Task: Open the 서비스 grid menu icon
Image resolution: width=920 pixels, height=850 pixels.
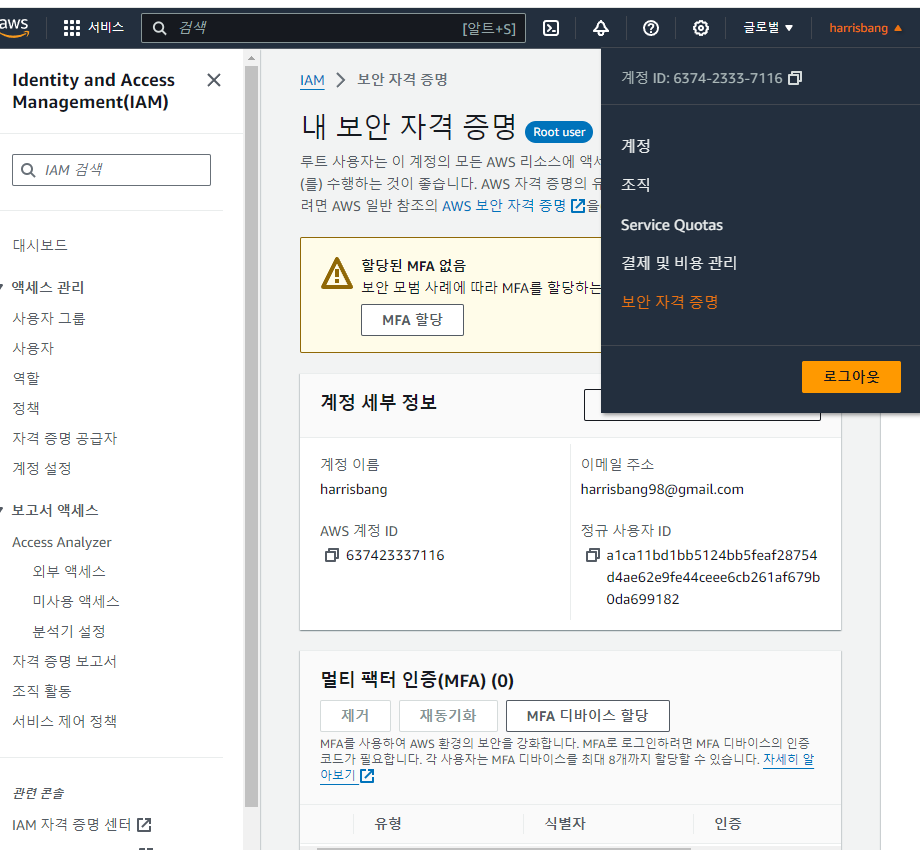Action: tap(72, 28)
